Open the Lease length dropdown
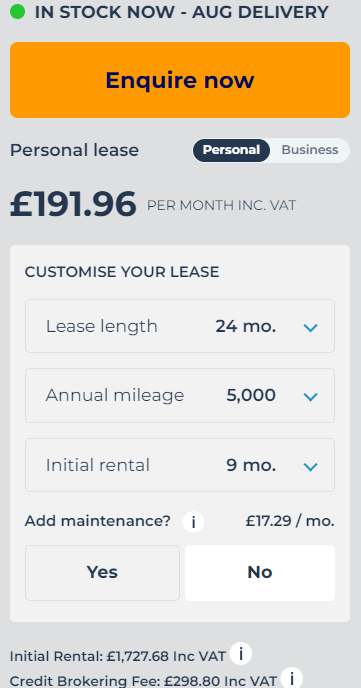The image size is (361, 688). (180, 326)
